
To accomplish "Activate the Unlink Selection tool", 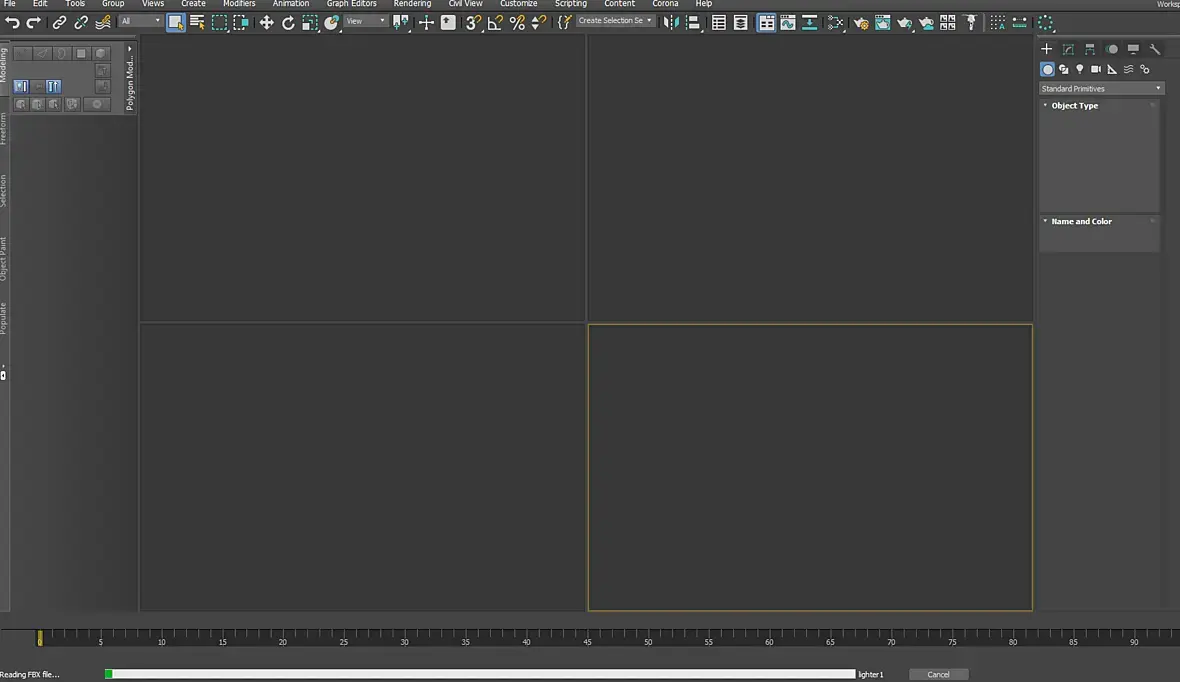I will 81,23.
